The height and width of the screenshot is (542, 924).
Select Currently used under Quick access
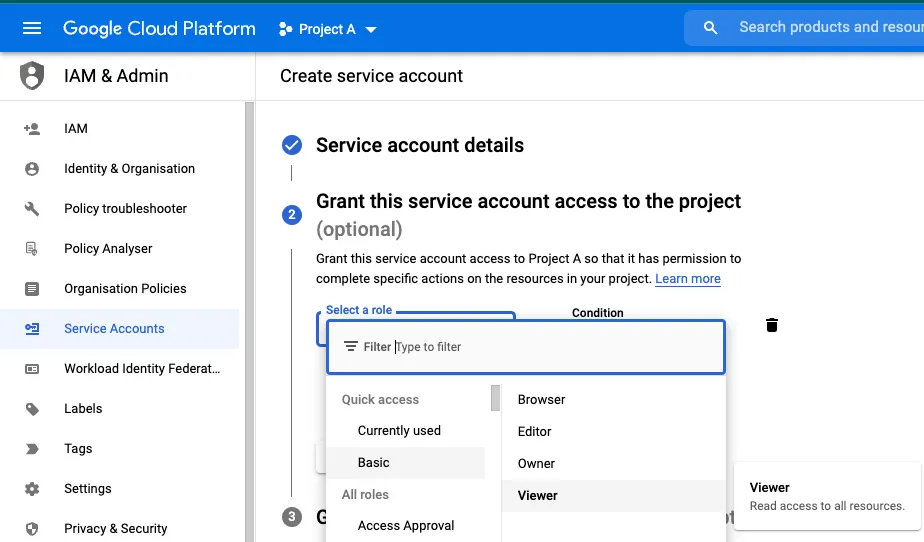pyautogui.click(x=405, y=431)
